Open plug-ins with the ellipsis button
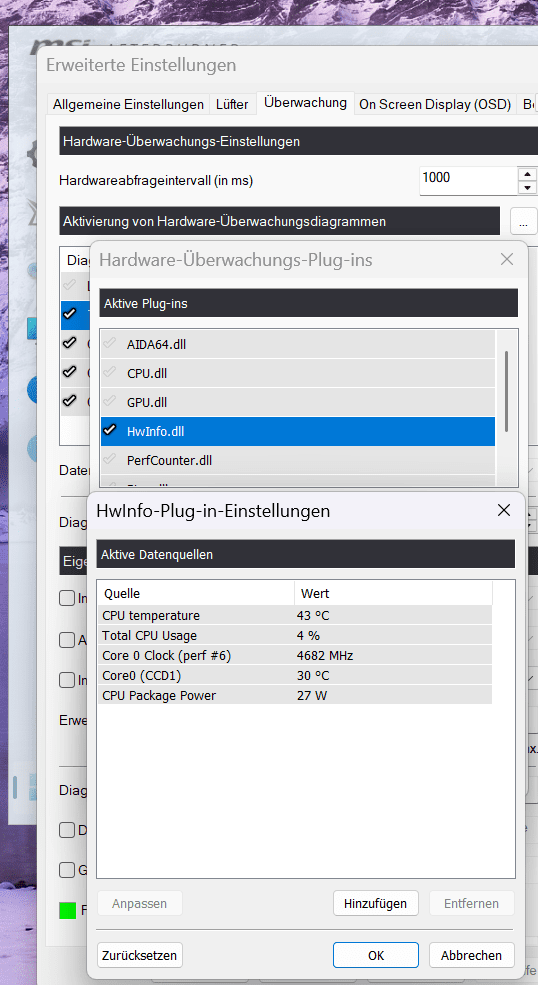Screen dimensions: 538x985 tap(524, 222)
